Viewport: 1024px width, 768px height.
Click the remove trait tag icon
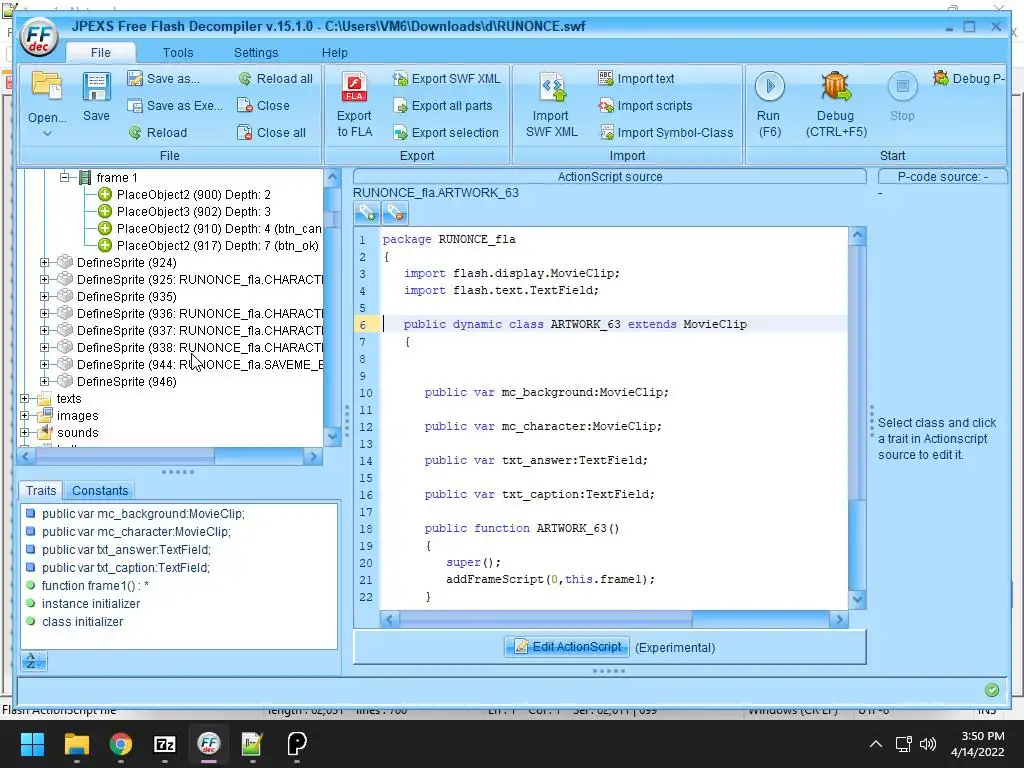pos(394,213)
